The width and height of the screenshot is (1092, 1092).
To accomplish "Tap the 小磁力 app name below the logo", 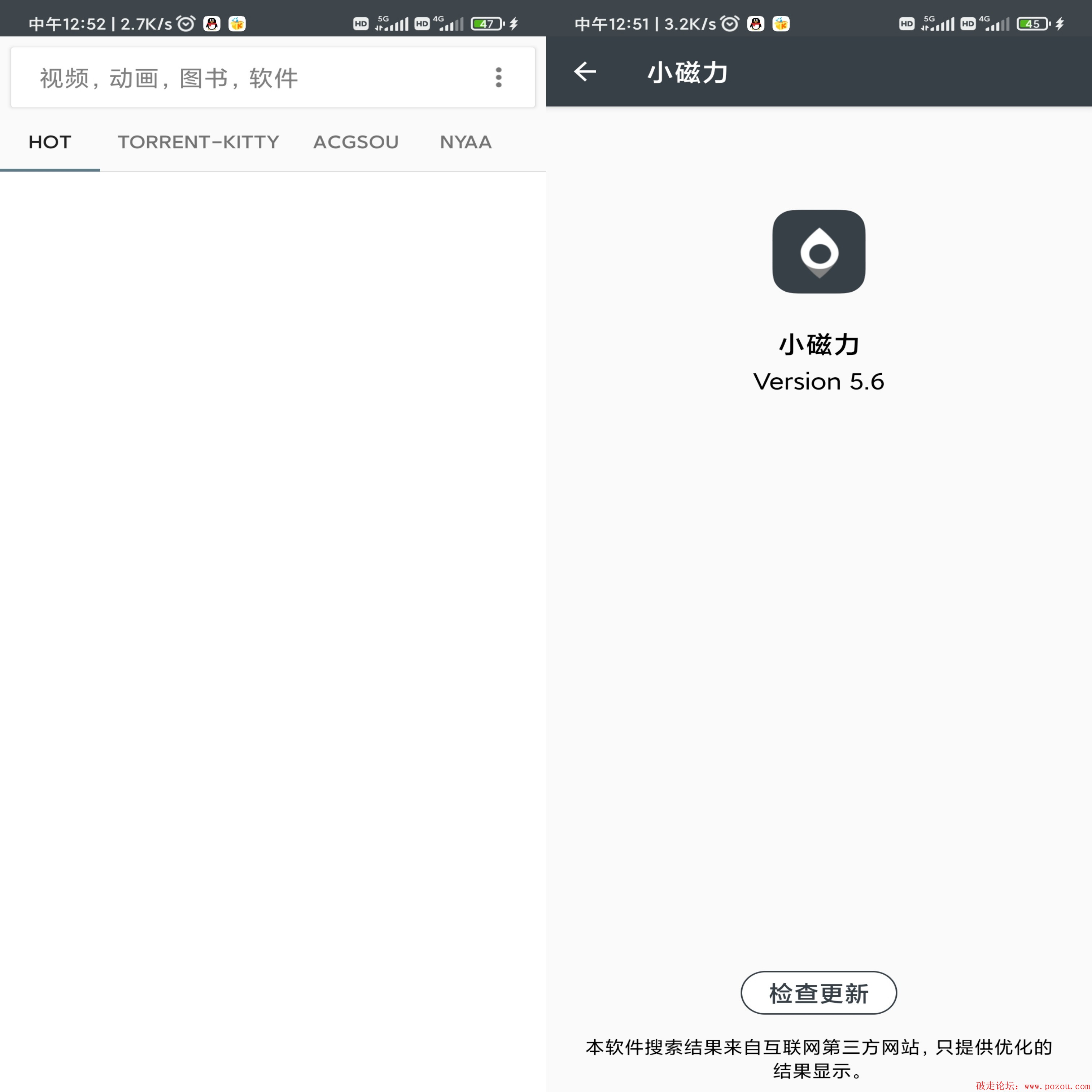I will (818, 344).
